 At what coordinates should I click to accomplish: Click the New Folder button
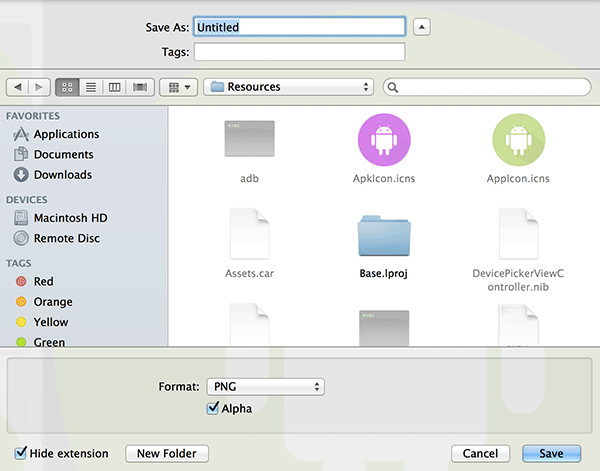tap(167, 453)
